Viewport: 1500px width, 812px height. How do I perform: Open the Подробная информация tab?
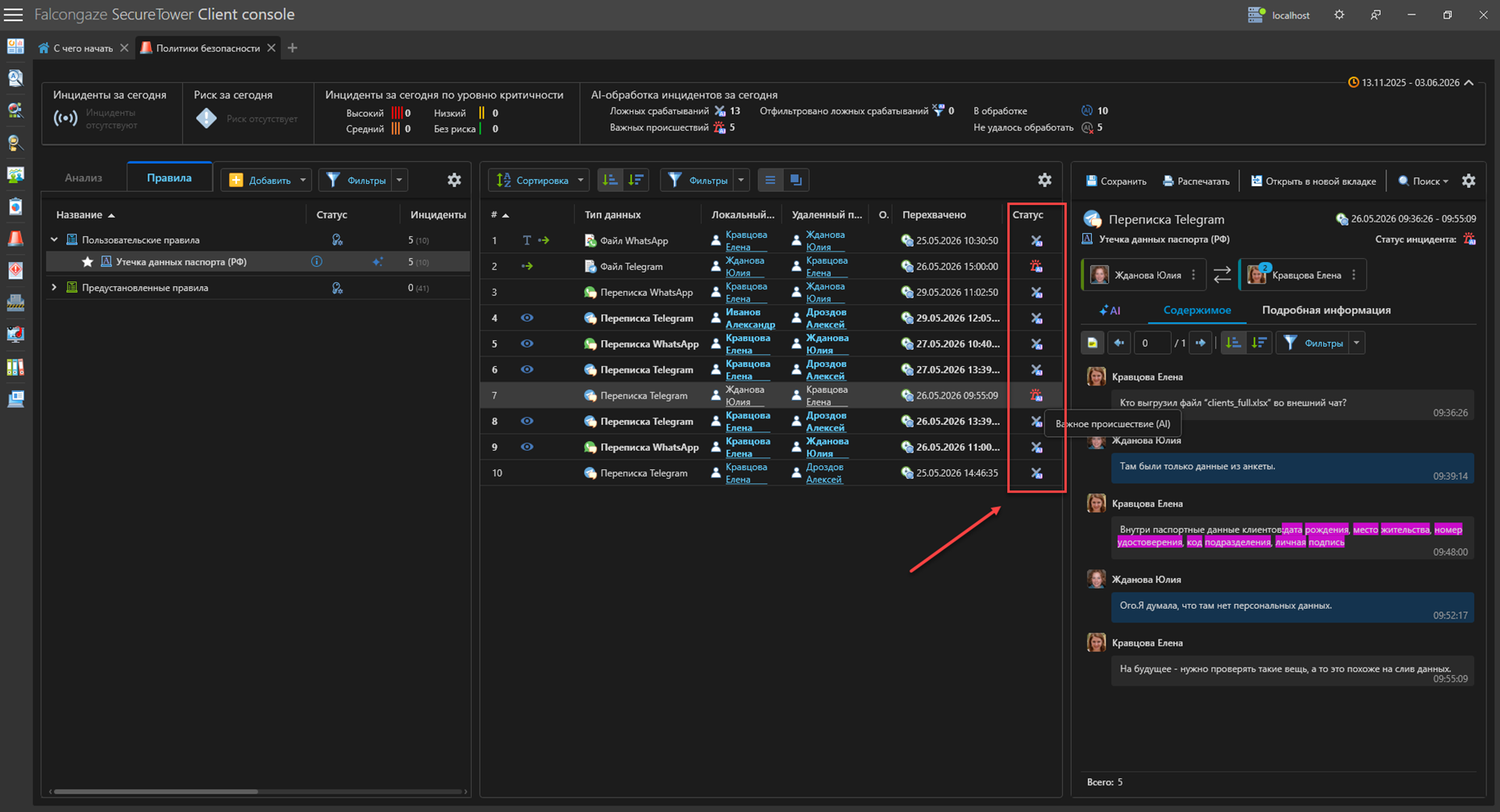point(1326,310)
